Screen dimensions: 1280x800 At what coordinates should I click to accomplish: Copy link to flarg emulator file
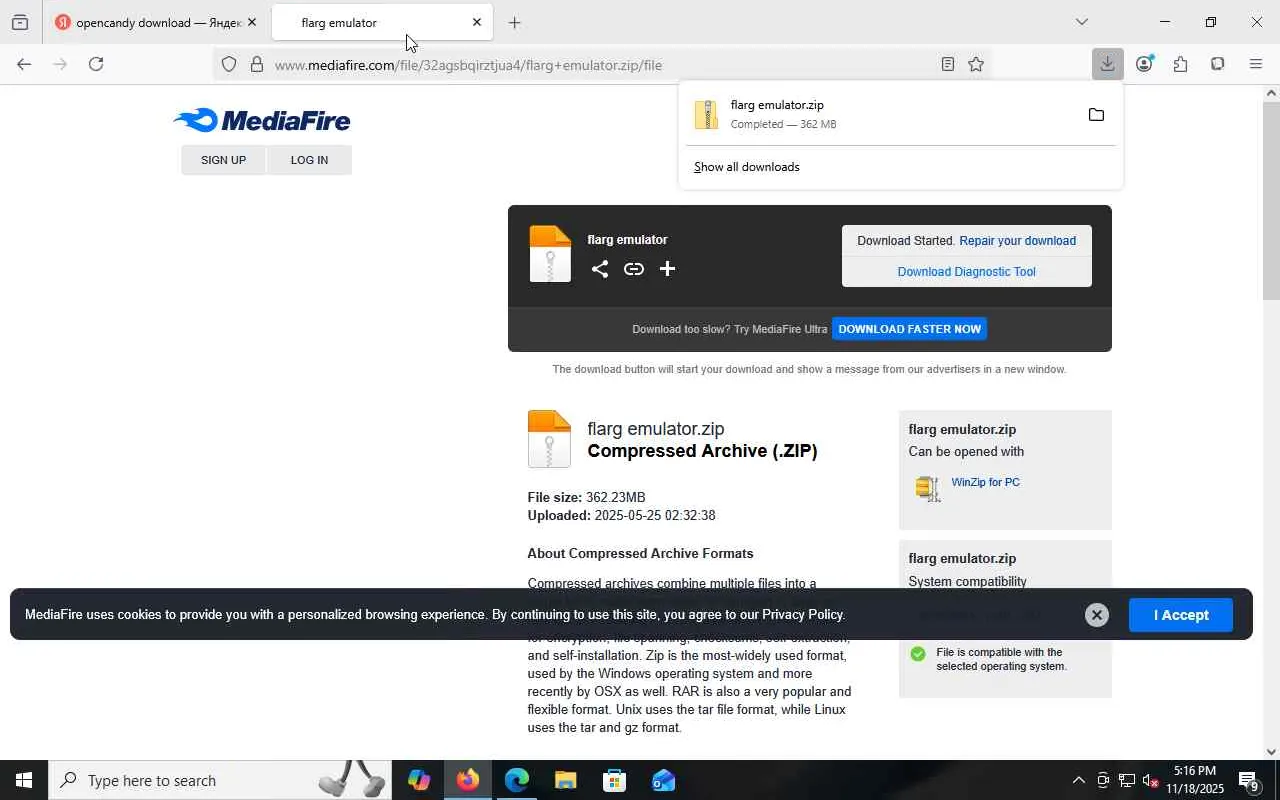pos(634,269)
